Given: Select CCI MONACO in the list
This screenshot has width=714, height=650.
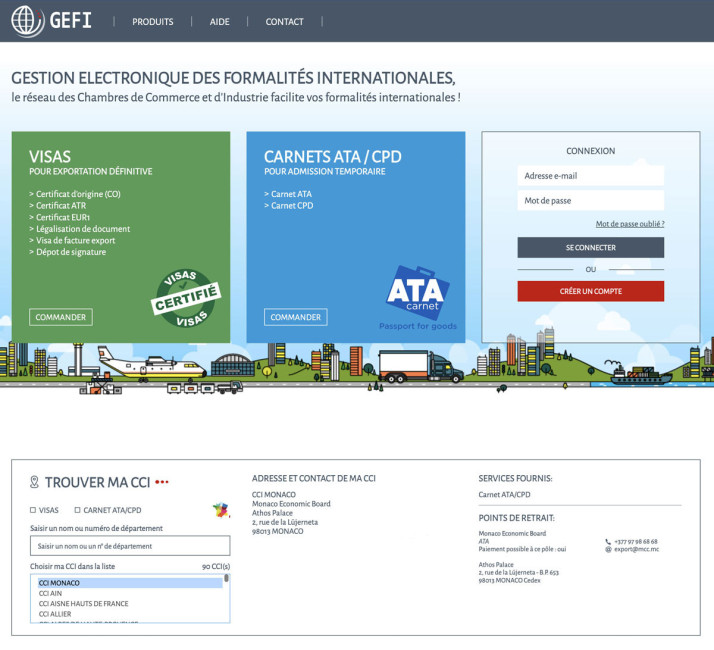Looking at the screenshot, I should [x=130, y=583].
